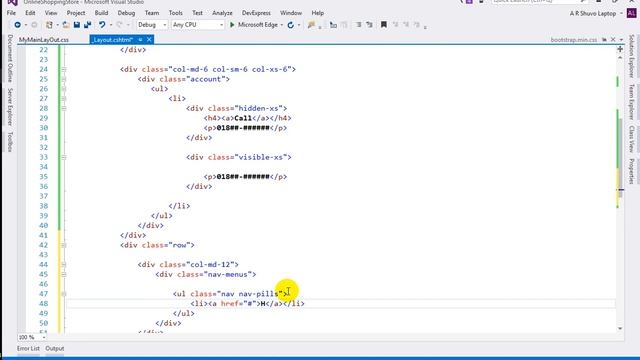
Task: Open the New Project icon dropdown arrow
Action: (57, 25)
